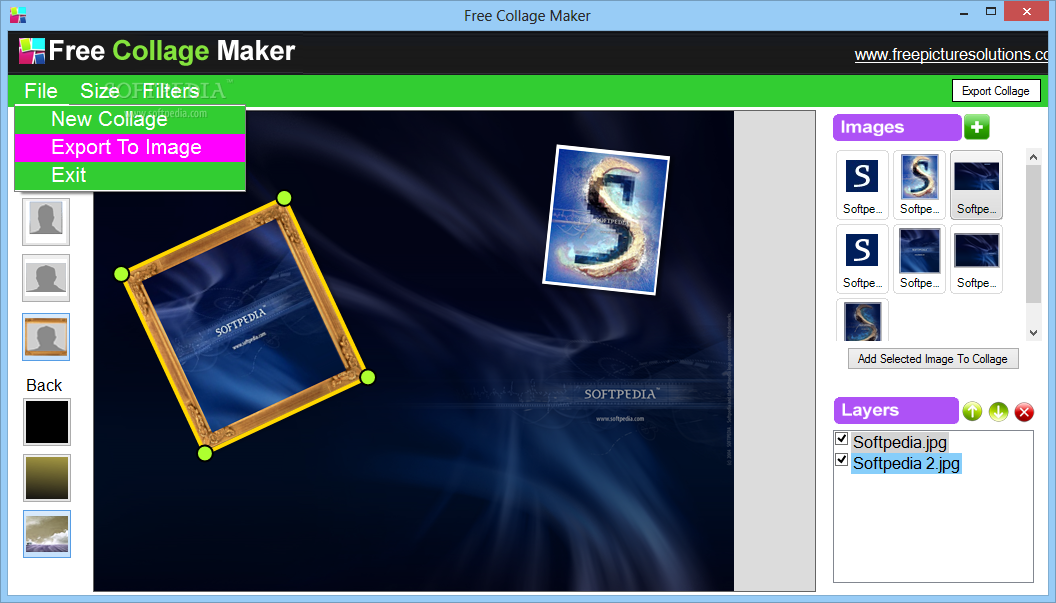Close the Free Collage Maker window
Image resolution: width=1056 pixels, height=603 pixels.
(x=1026, y=11)
